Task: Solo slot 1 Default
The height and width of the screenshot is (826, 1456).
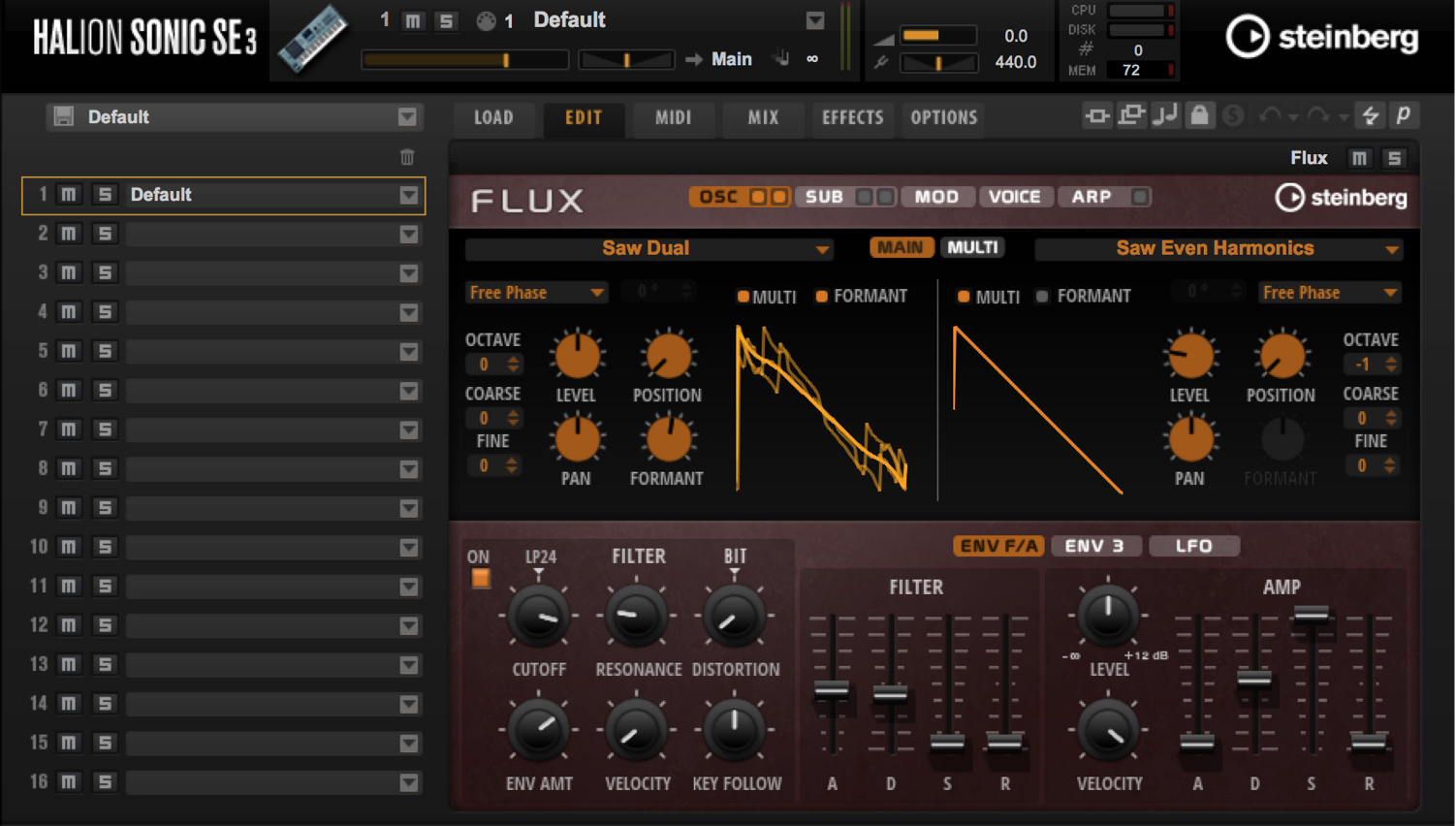Action: [x=105, y=194]
